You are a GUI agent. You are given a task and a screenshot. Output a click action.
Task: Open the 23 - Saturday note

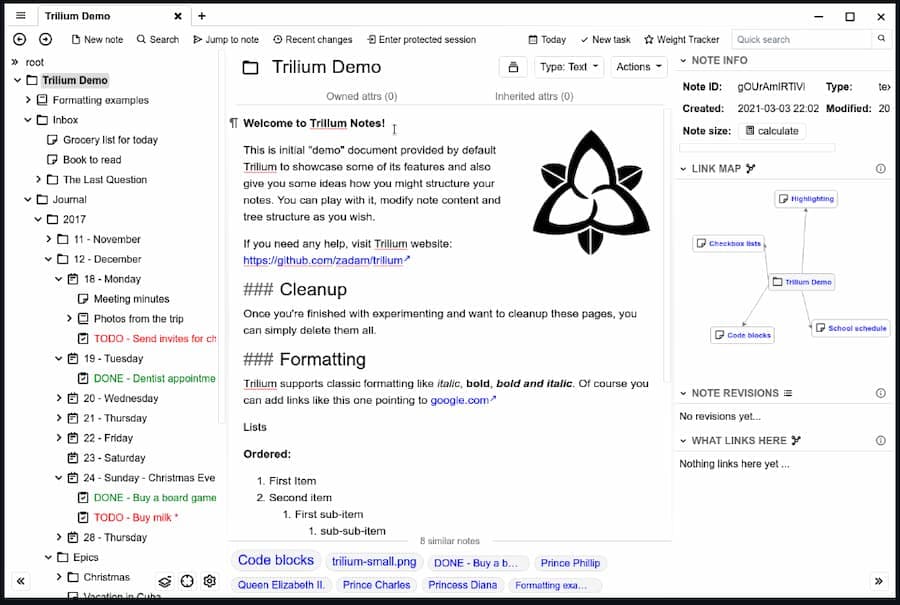click(x=114, y=457)
